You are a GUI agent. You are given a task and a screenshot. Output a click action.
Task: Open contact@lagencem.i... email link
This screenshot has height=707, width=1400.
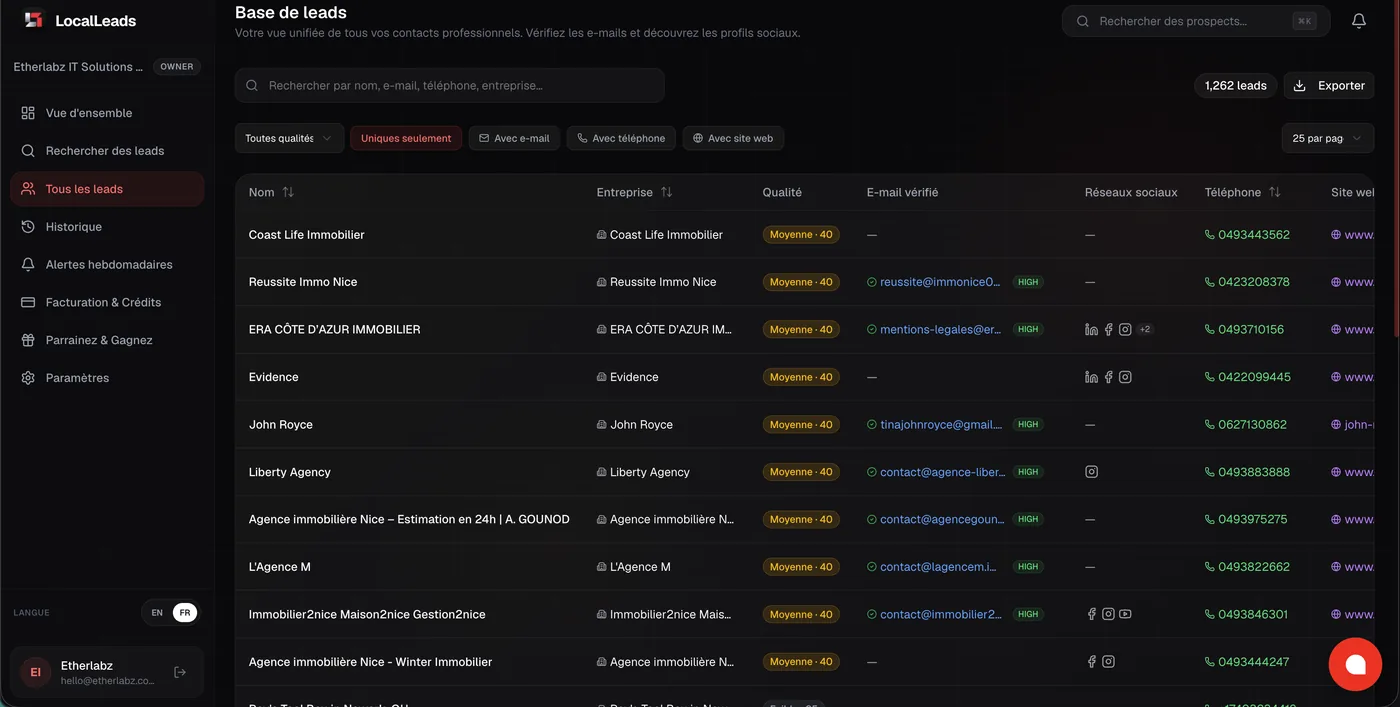[x=938, y=567]
